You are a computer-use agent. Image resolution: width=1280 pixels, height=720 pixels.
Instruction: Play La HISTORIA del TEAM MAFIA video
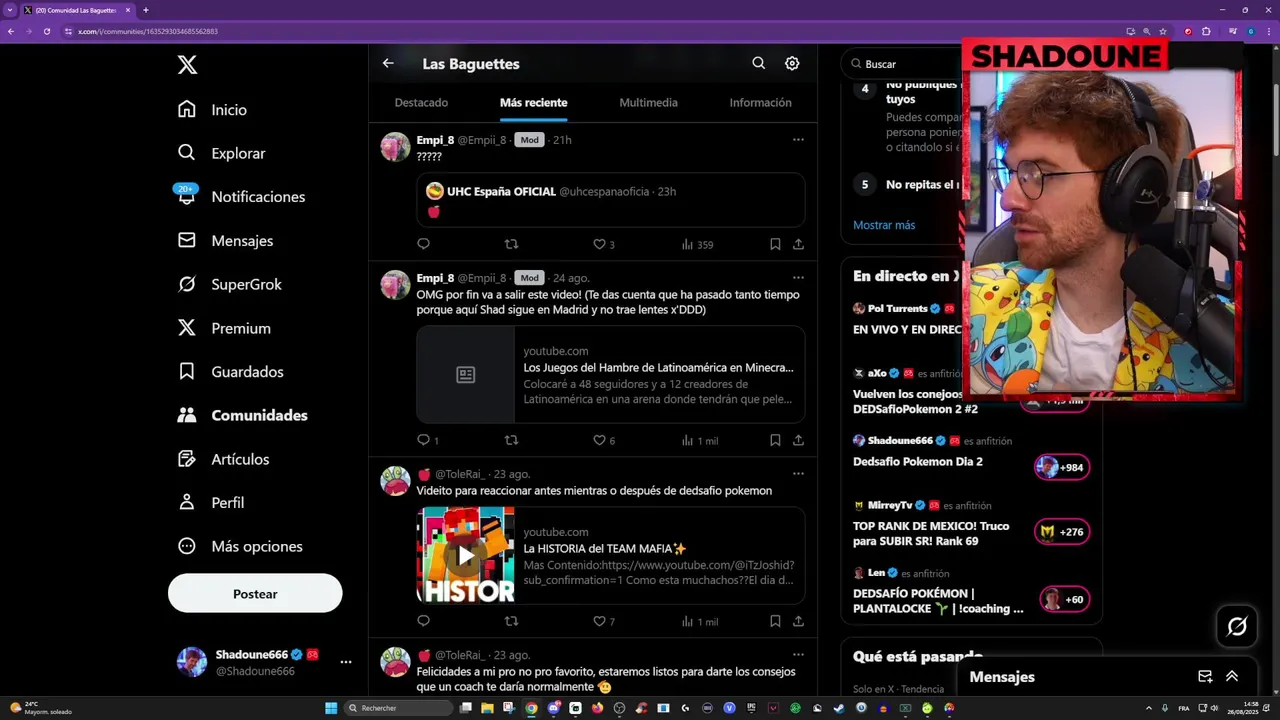click(x=466, y=555)
